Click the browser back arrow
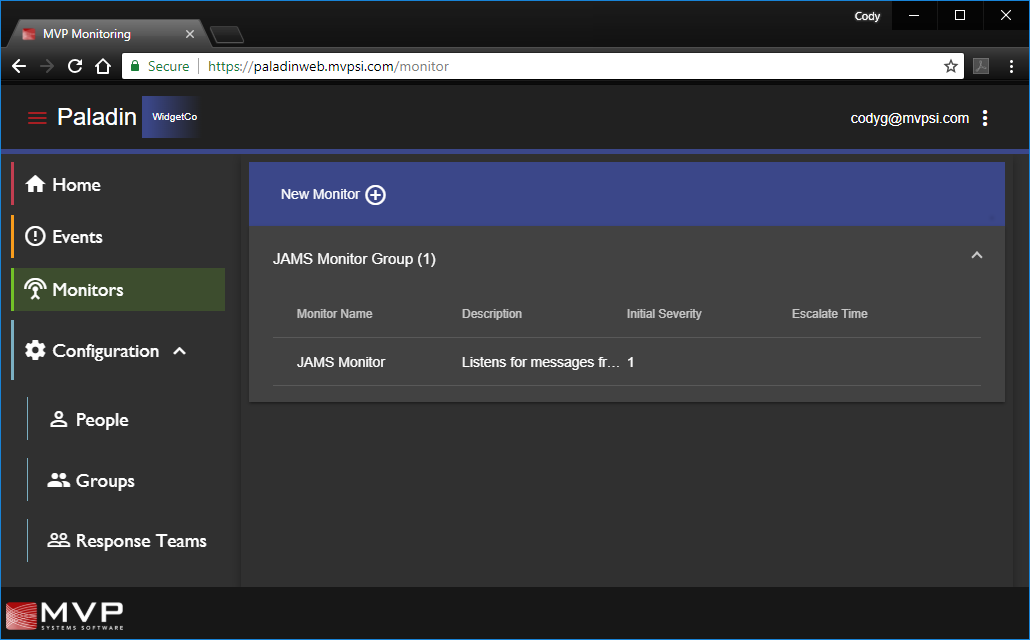The width and height of the screenshot is (1030, 640). [19, 66]
